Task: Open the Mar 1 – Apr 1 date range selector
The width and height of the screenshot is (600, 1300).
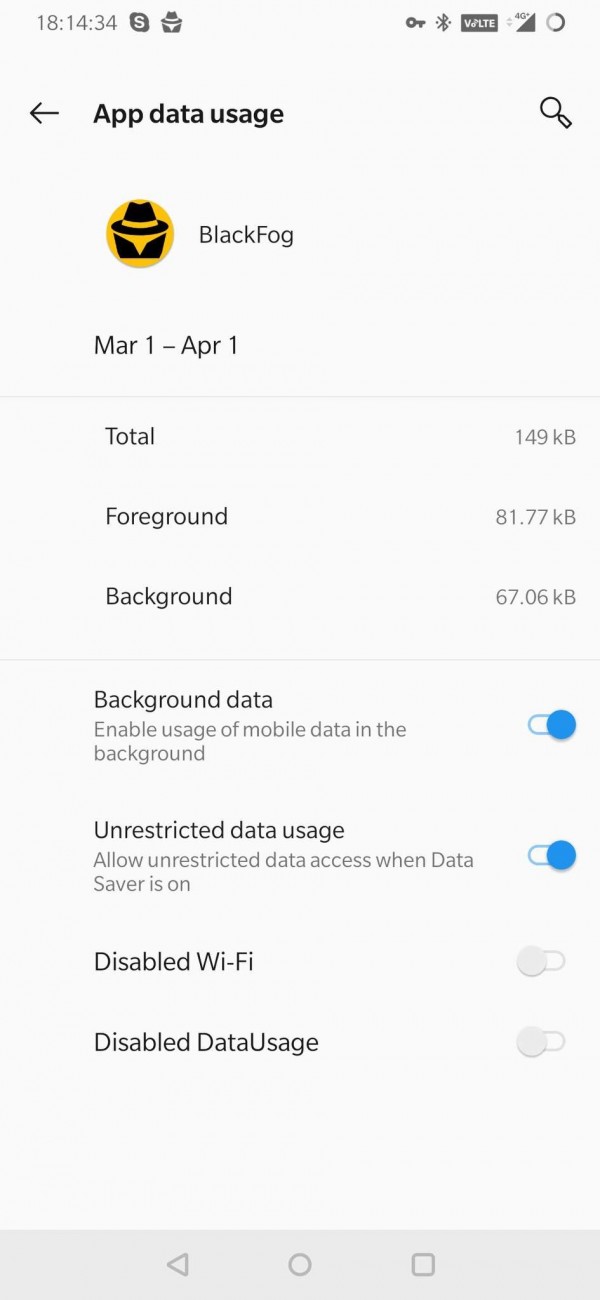Action: coord(165,345)
